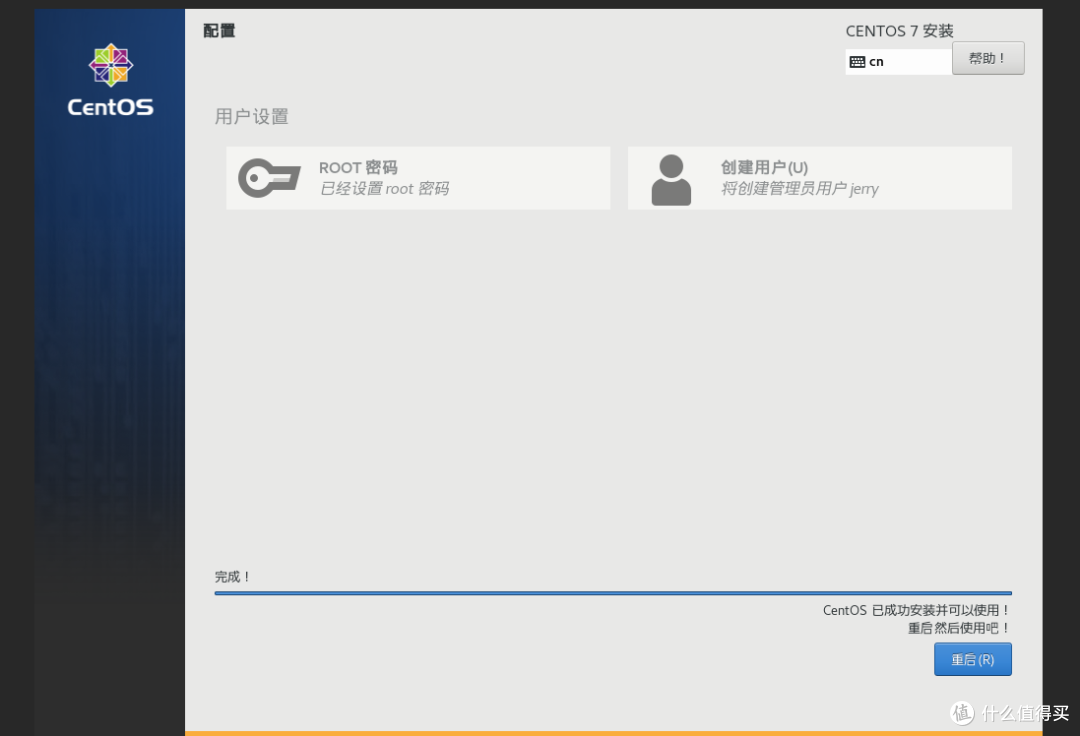Image resolution: width=1080 pixels, height=736 pixels.
Task: Open the ROOT 密码 settings tile
Action: pos(418,178)
